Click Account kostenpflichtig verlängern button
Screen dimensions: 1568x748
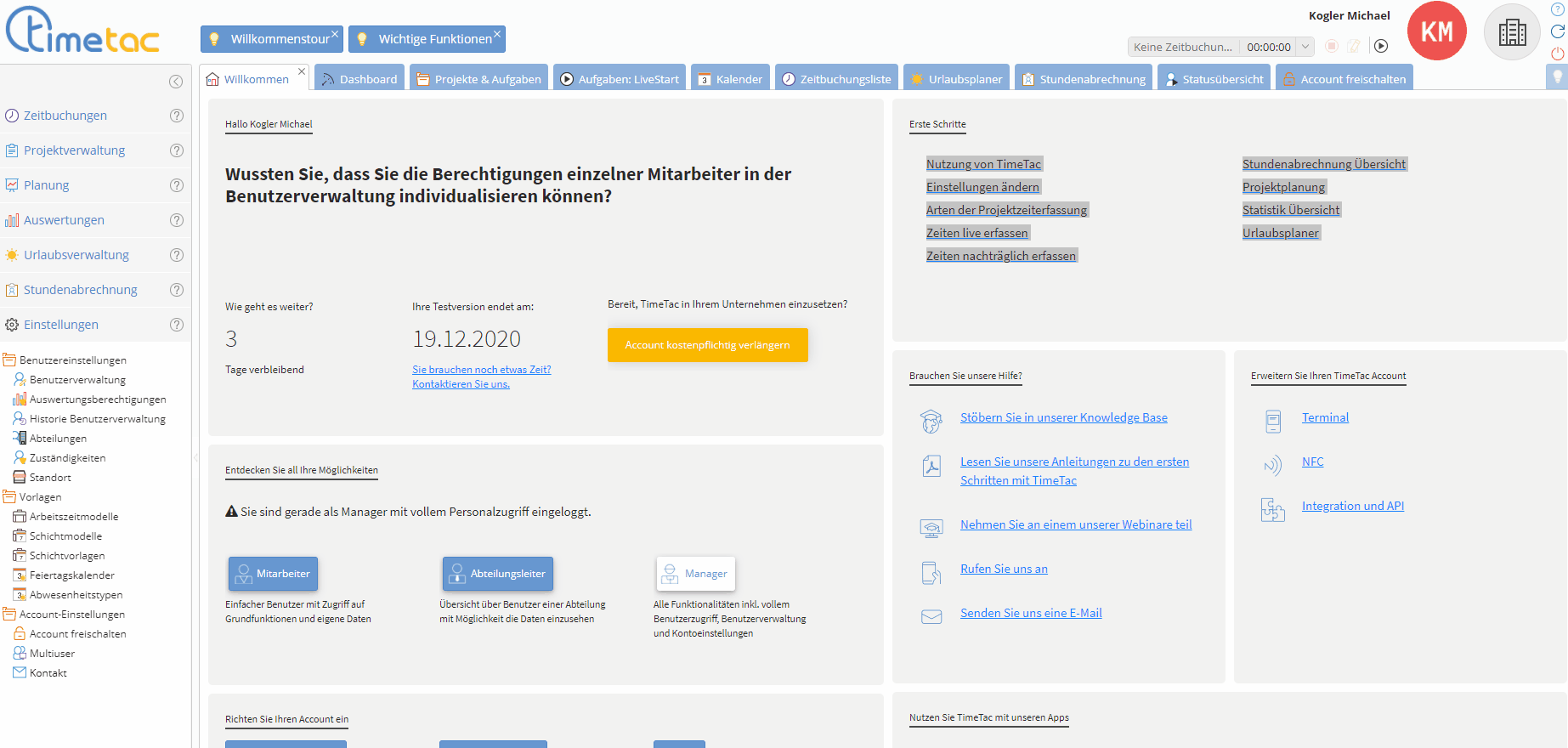pos(707,345)
